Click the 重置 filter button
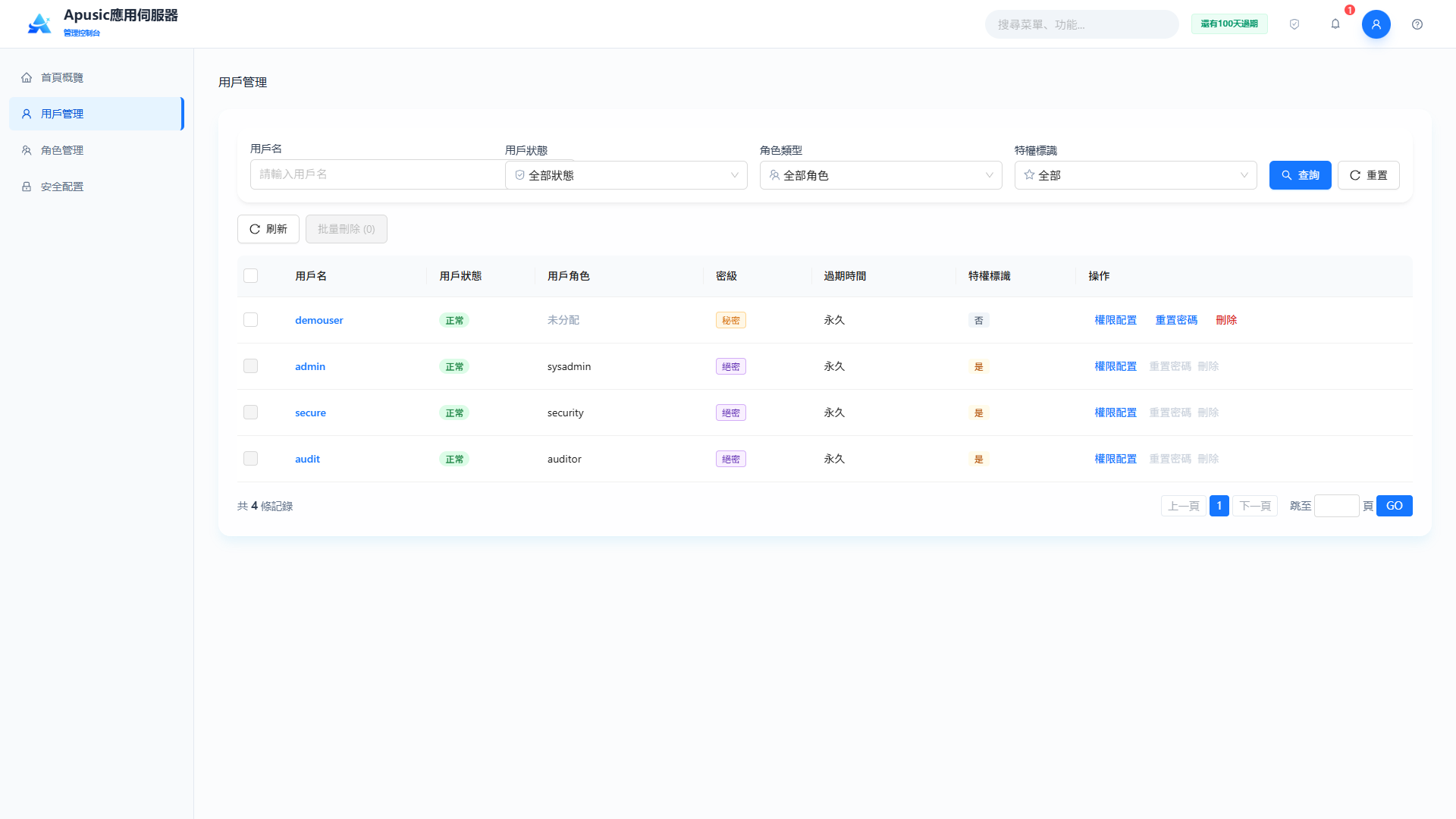 [1369, 175]
